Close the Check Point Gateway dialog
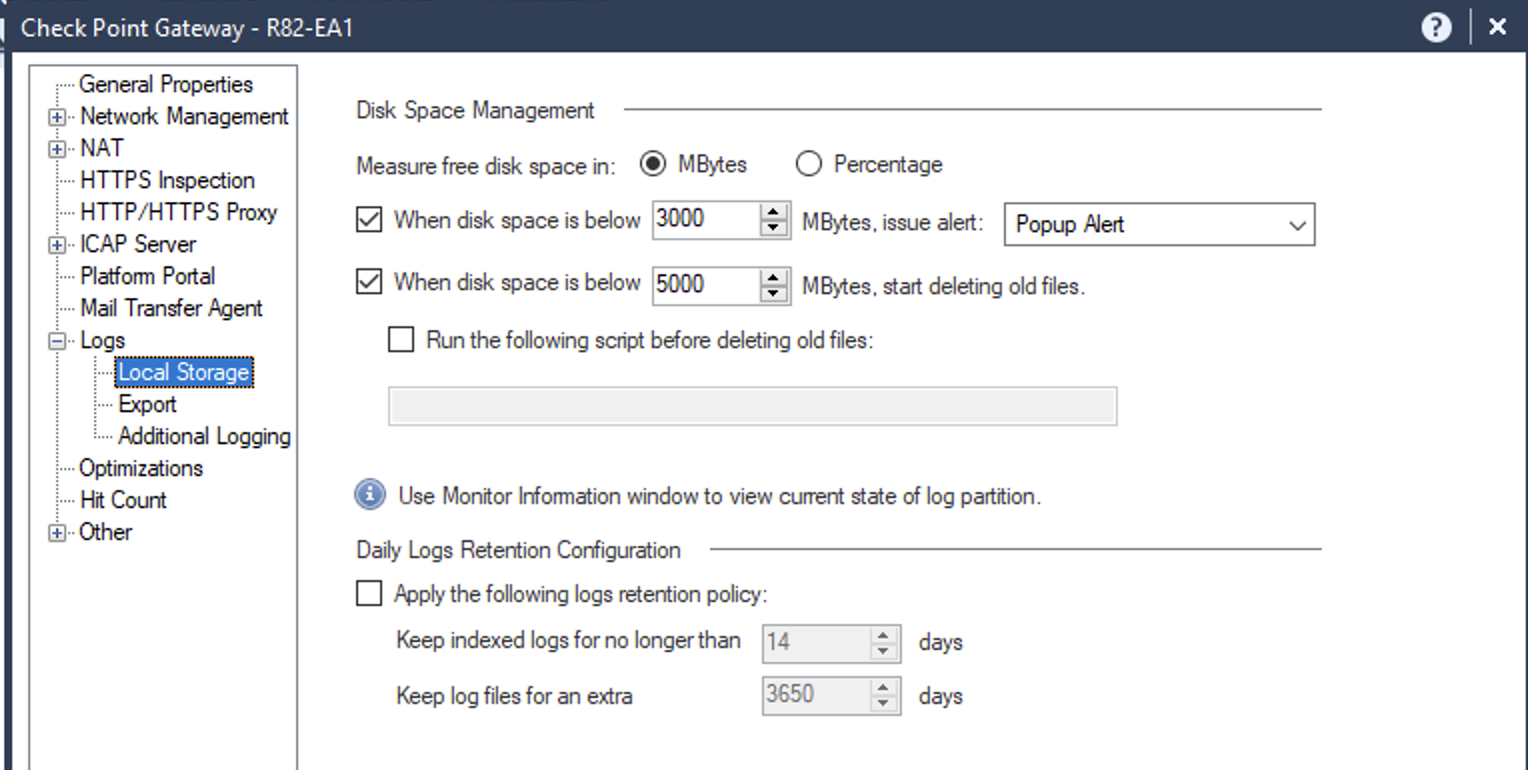Viewport: 1528px width, 770px height. pos(1497,27)
